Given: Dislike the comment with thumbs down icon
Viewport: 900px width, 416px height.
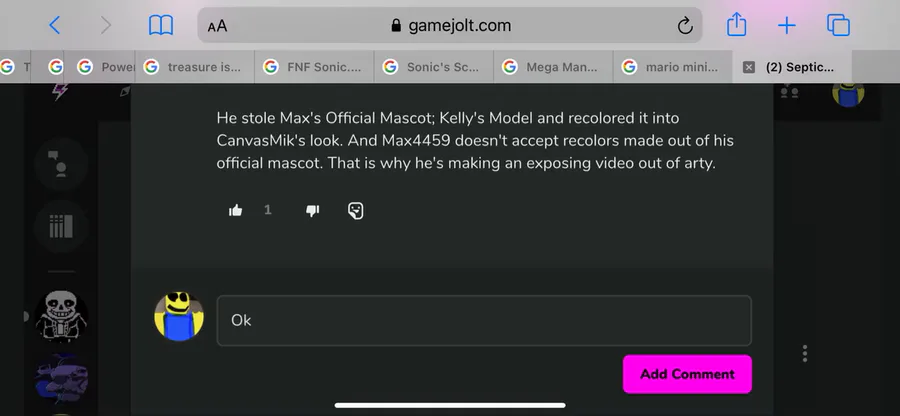Looking at the screenshot, I should (x=312, y=211).
